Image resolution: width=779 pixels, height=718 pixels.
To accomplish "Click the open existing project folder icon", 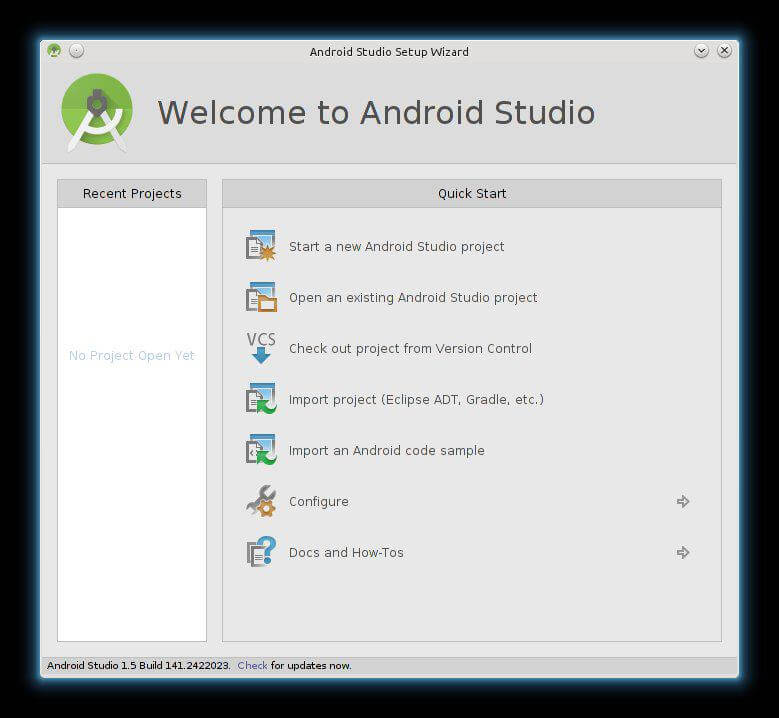I will [x=261, y=297].
